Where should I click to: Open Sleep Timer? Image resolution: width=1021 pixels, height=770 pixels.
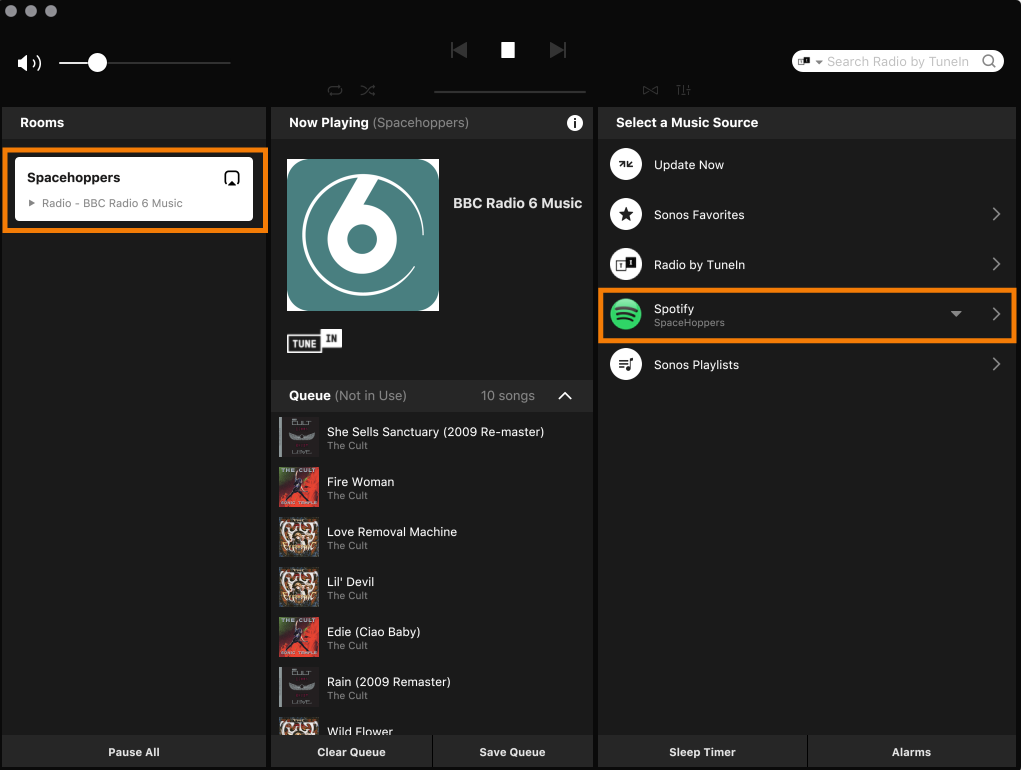pos(703,752)
